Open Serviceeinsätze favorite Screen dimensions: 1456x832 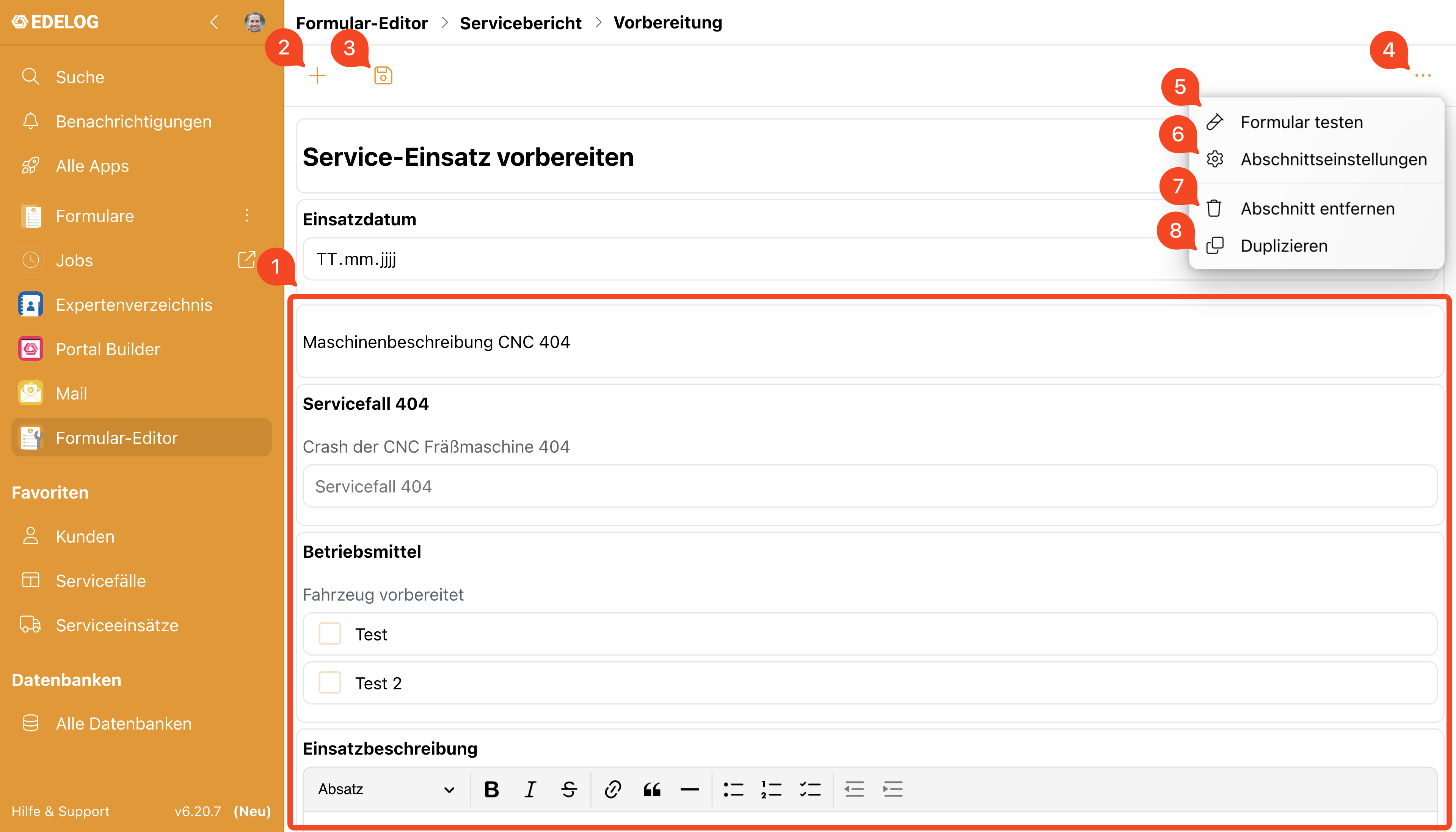coord(141,625)
